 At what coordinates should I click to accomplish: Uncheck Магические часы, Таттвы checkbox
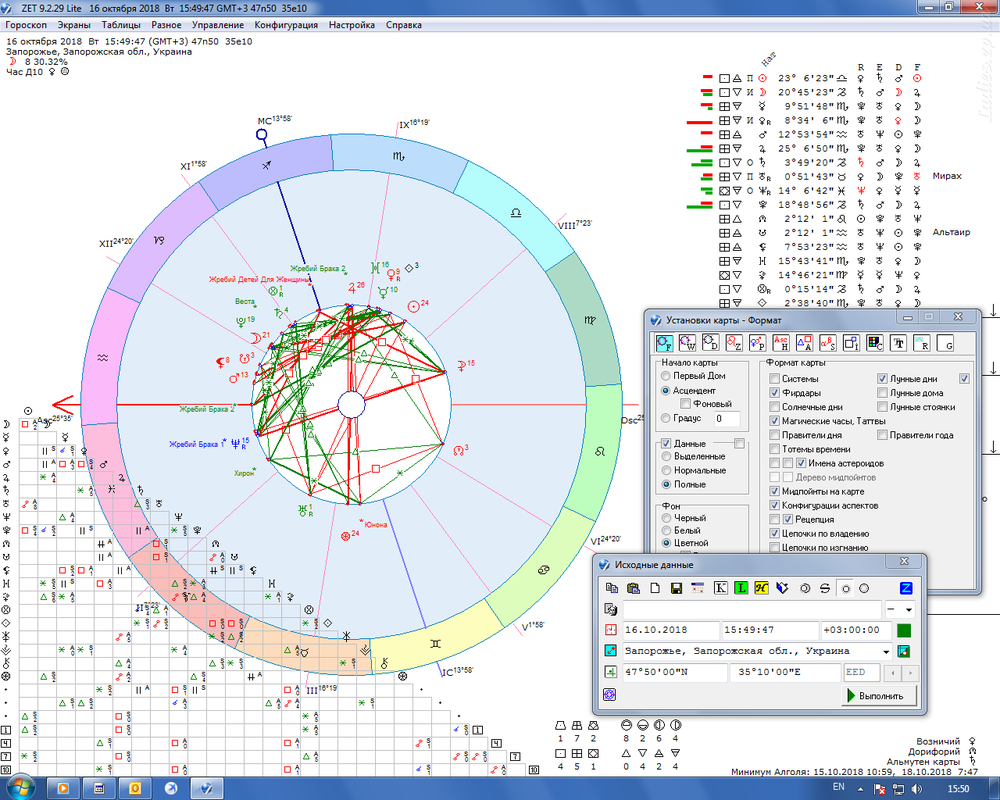pyautogui.click(x=774, y=421)
